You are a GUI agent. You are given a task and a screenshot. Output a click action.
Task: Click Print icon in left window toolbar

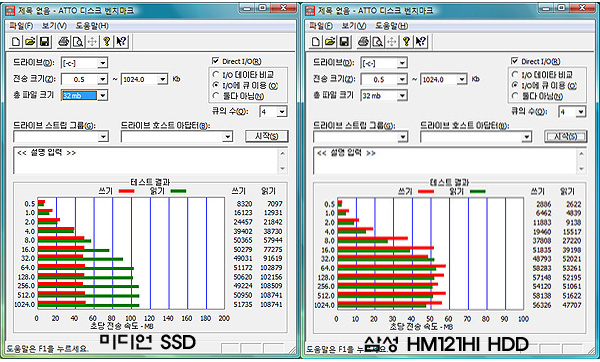click(64, 41)
